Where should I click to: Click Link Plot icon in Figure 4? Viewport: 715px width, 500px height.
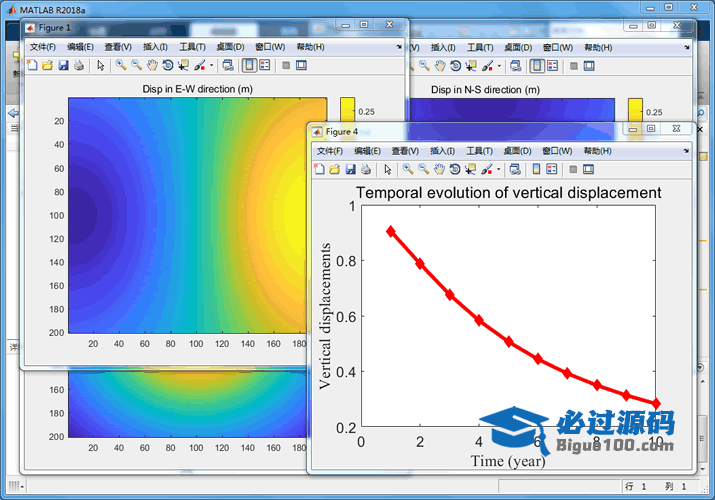coord(515,170)
